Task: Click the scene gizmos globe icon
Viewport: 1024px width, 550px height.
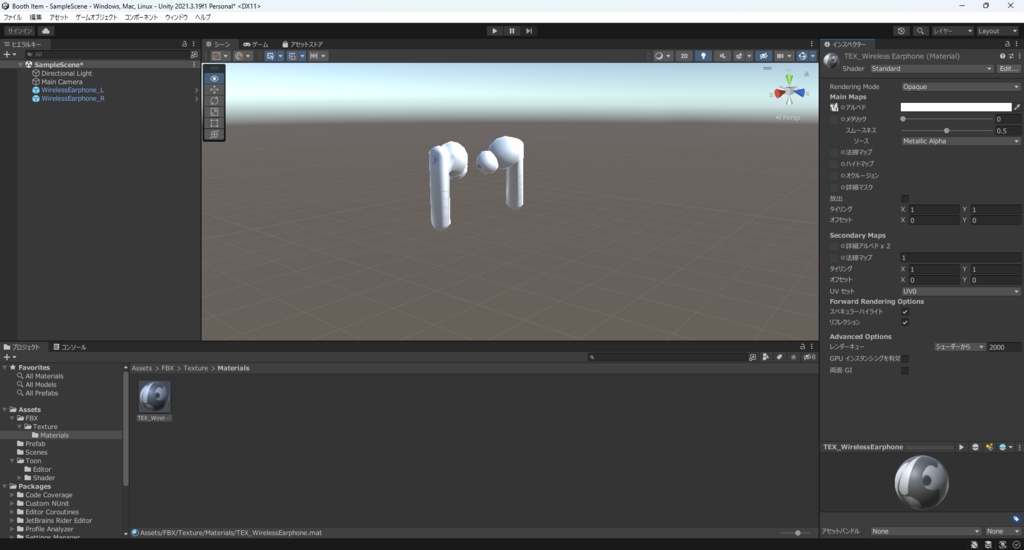Action: tap(803, 56)
